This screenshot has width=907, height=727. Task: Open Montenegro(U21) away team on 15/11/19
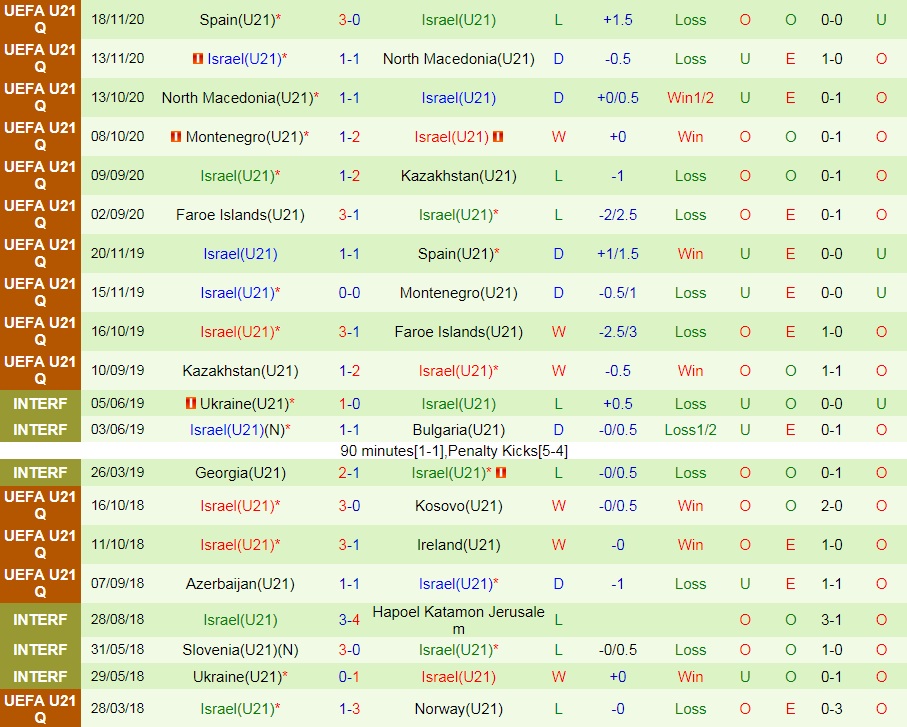click(459, 293)
